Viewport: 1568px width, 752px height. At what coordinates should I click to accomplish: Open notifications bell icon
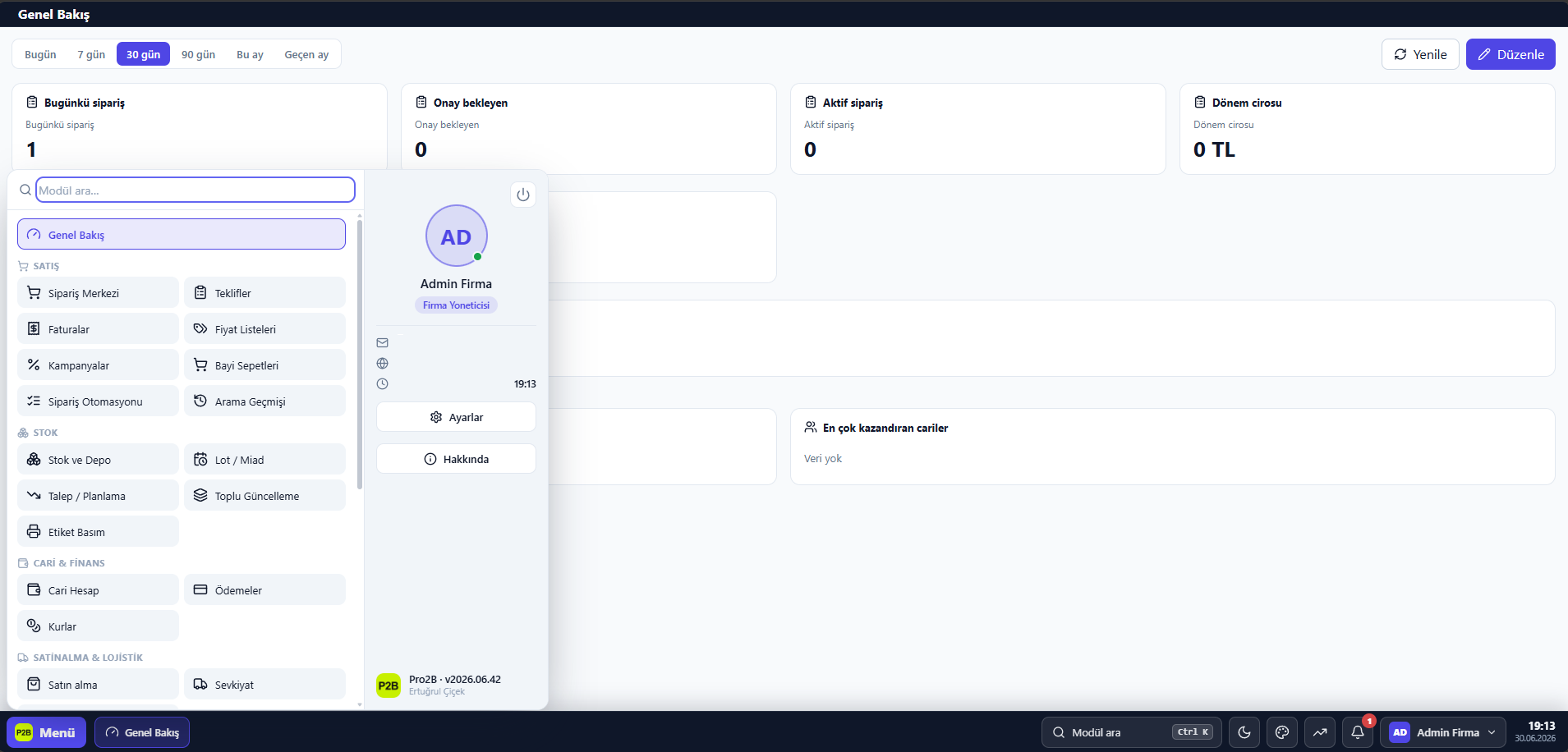[1358, 732]
